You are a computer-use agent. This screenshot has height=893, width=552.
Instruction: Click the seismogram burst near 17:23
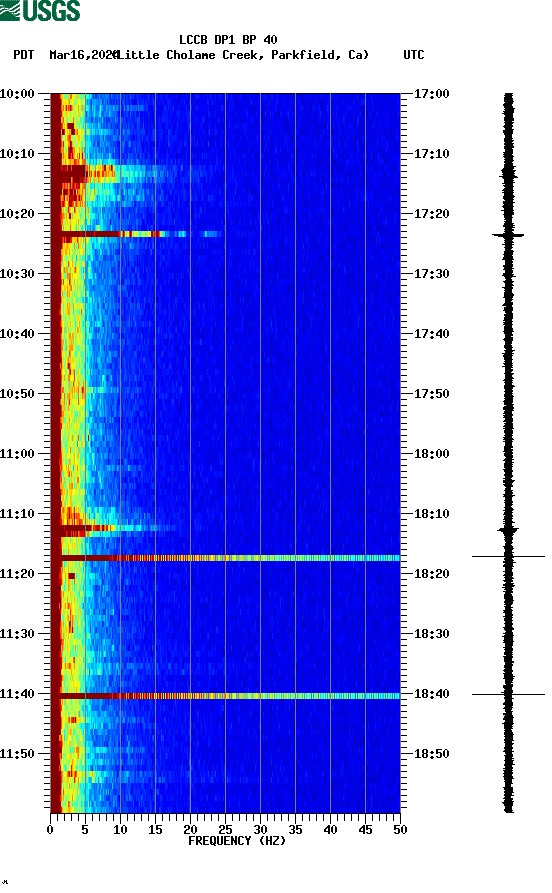508,235
